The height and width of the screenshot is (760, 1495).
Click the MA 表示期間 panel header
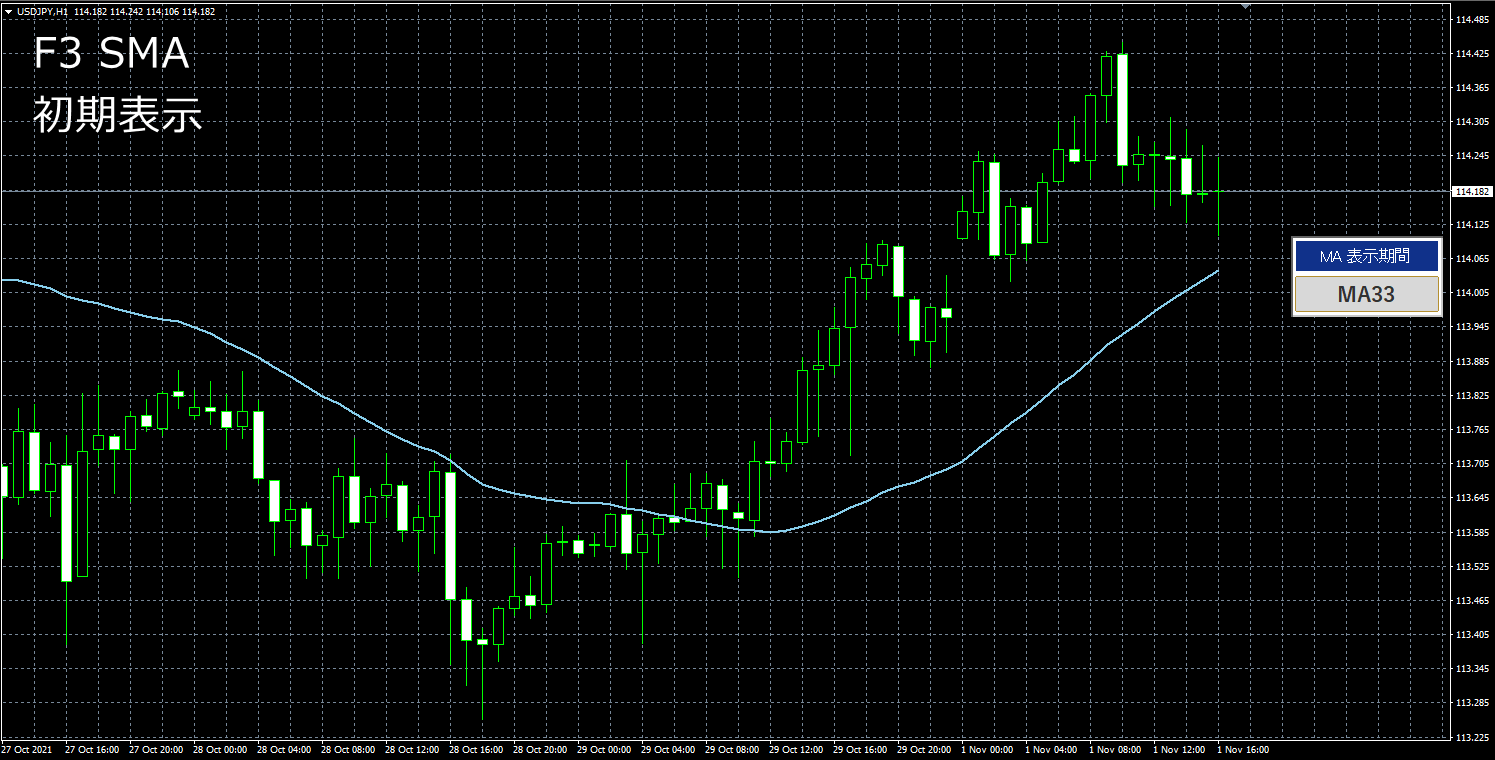point(1366,256)
